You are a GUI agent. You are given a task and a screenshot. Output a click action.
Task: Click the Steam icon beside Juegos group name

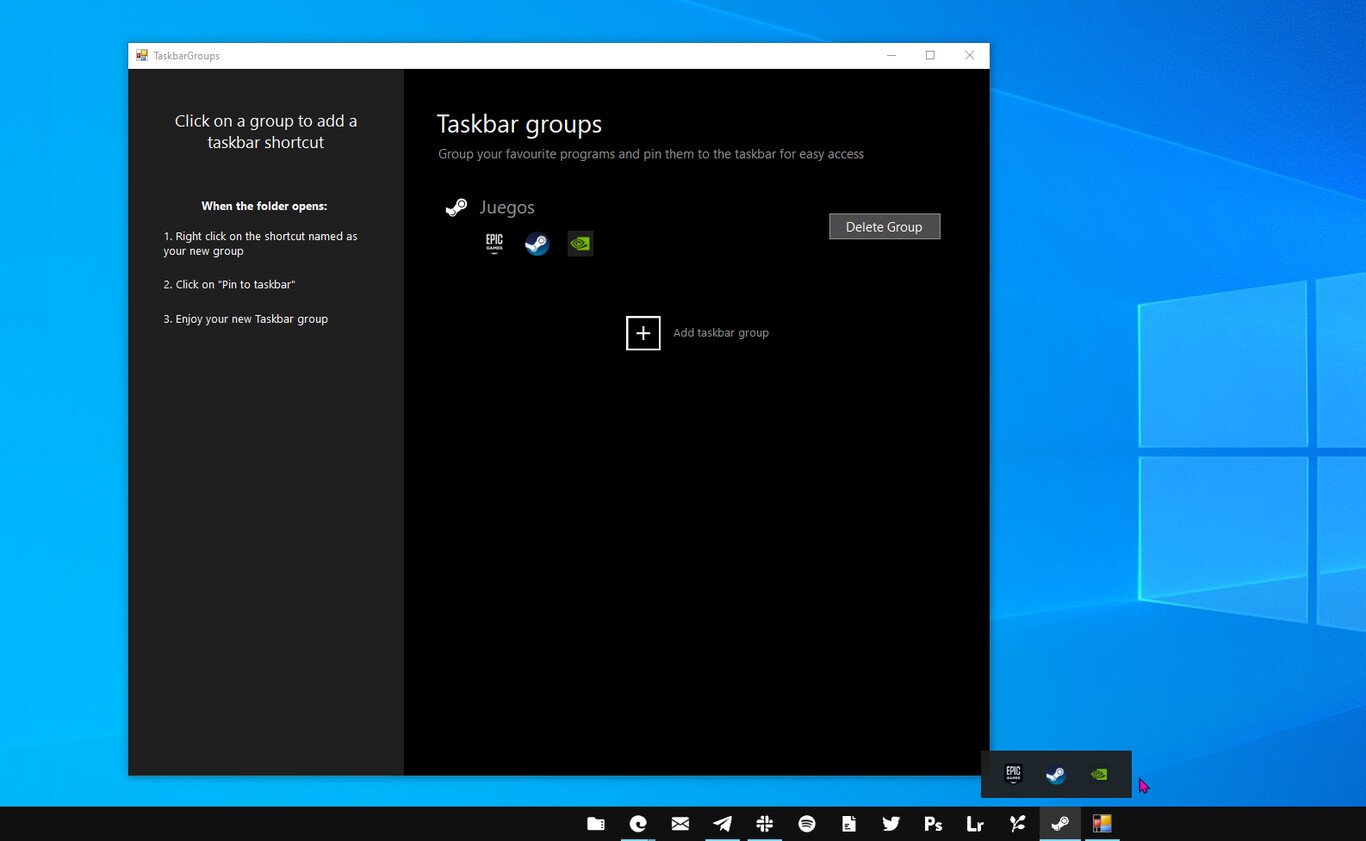[456, 207]
